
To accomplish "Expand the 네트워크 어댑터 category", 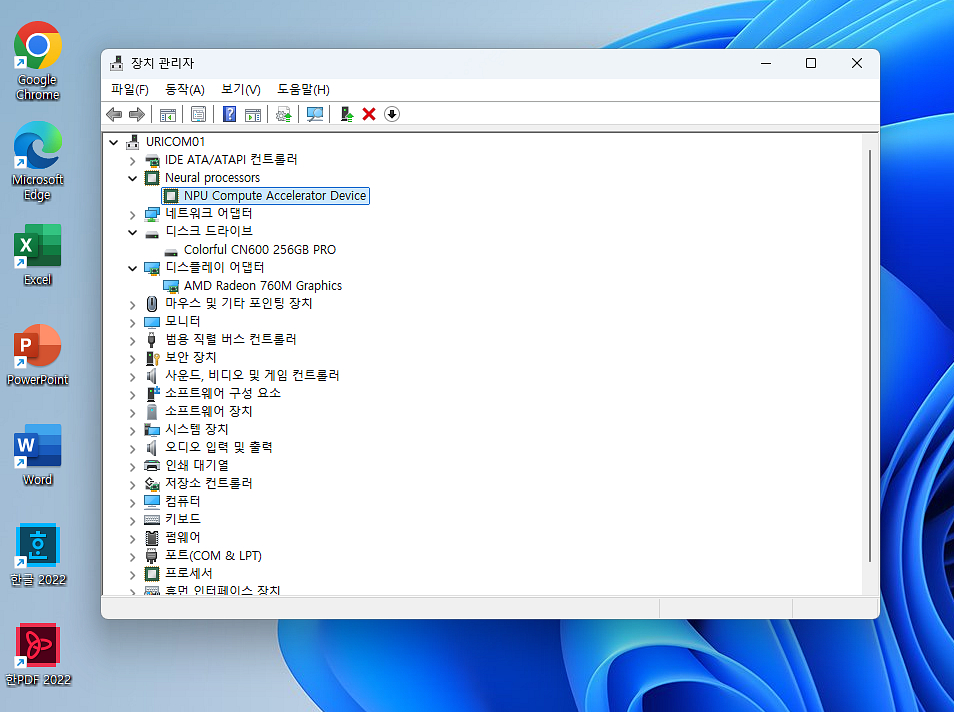I will 132,214.
